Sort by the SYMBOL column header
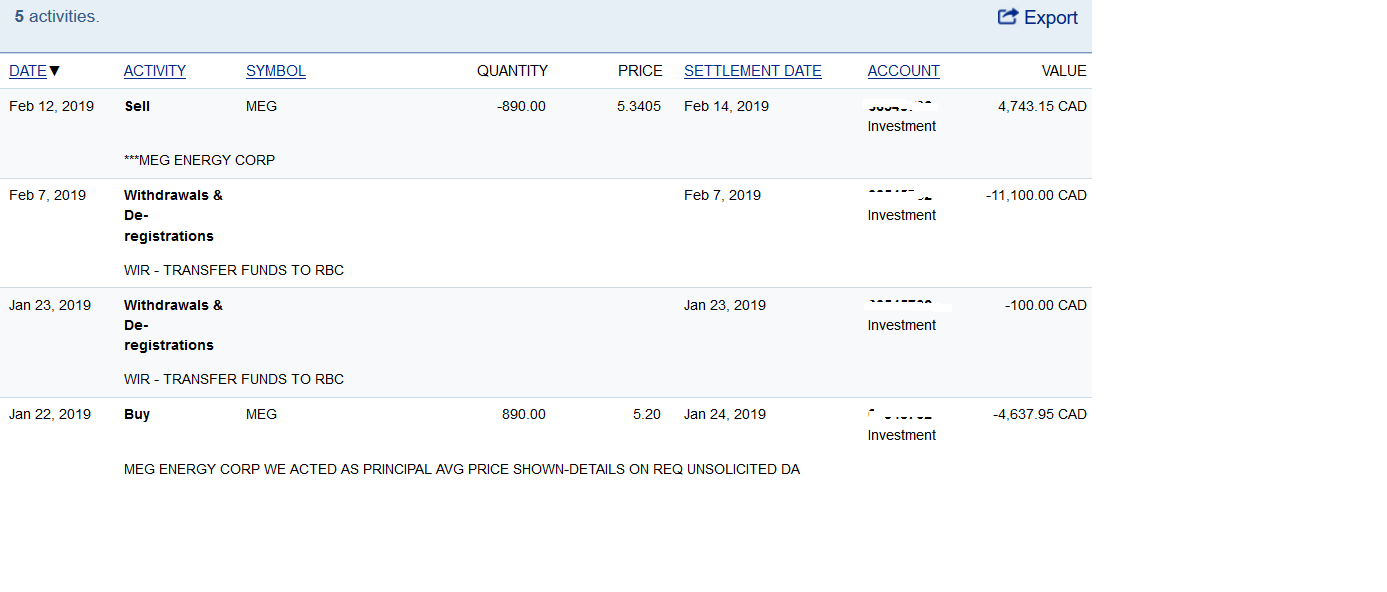The image size is (1387, 592). coord(276,71)
